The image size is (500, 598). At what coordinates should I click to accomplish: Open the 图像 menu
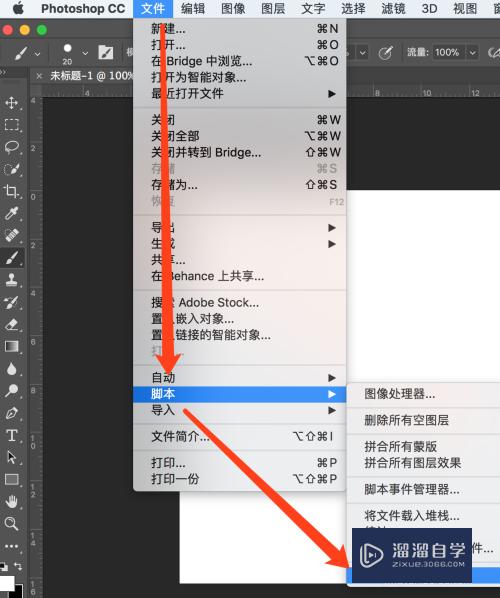pyautogui.click(x=233, y=8)
